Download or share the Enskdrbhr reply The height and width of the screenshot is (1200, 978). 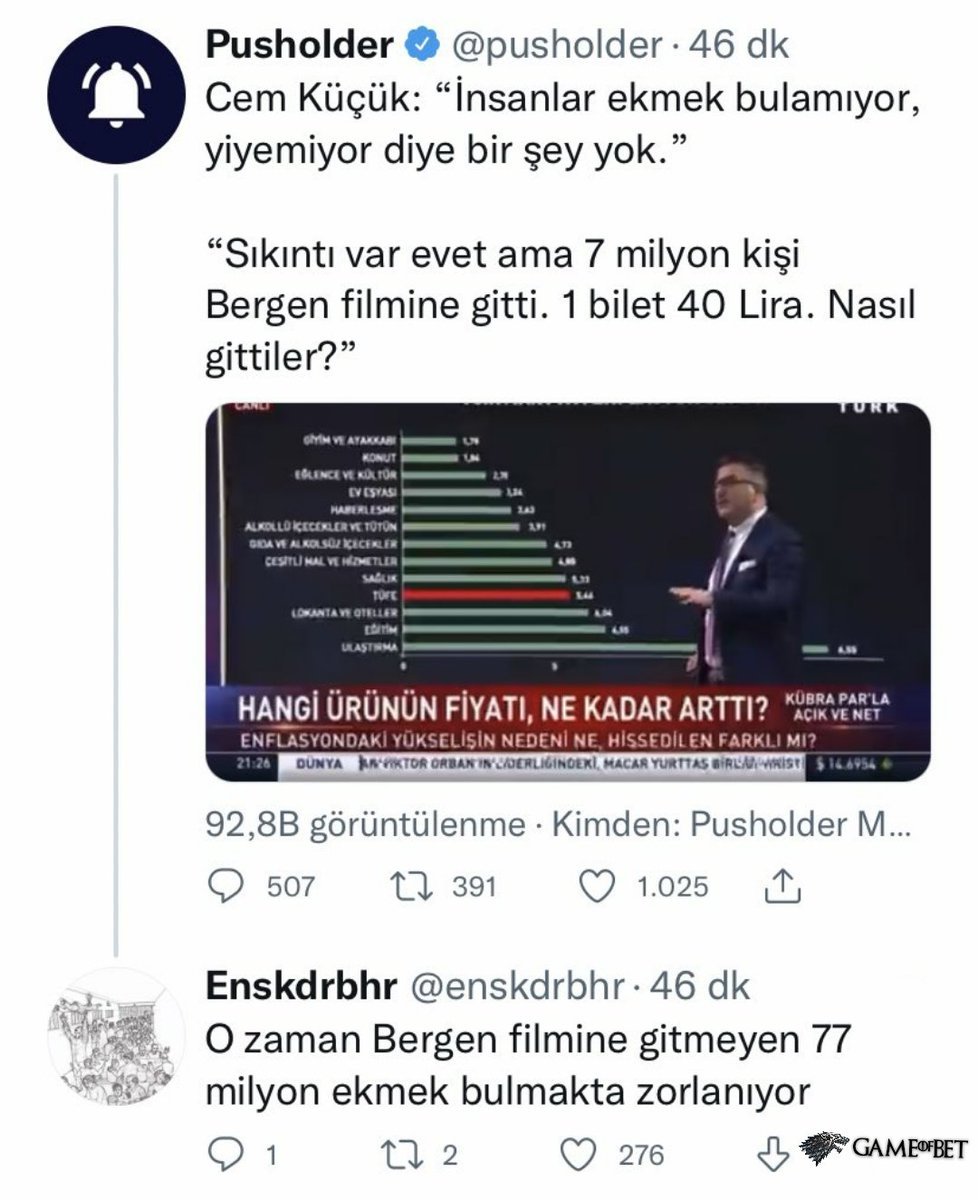pyautogui.click(x=773, y=1155)
